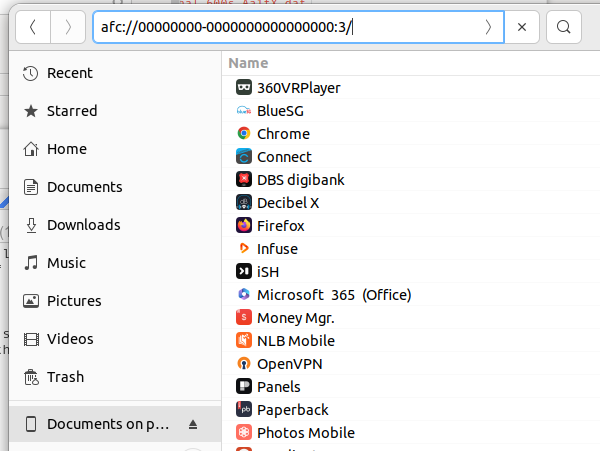Select the Infuse folder name
Viewport: 600px width, 451px height.
[277, 249]
